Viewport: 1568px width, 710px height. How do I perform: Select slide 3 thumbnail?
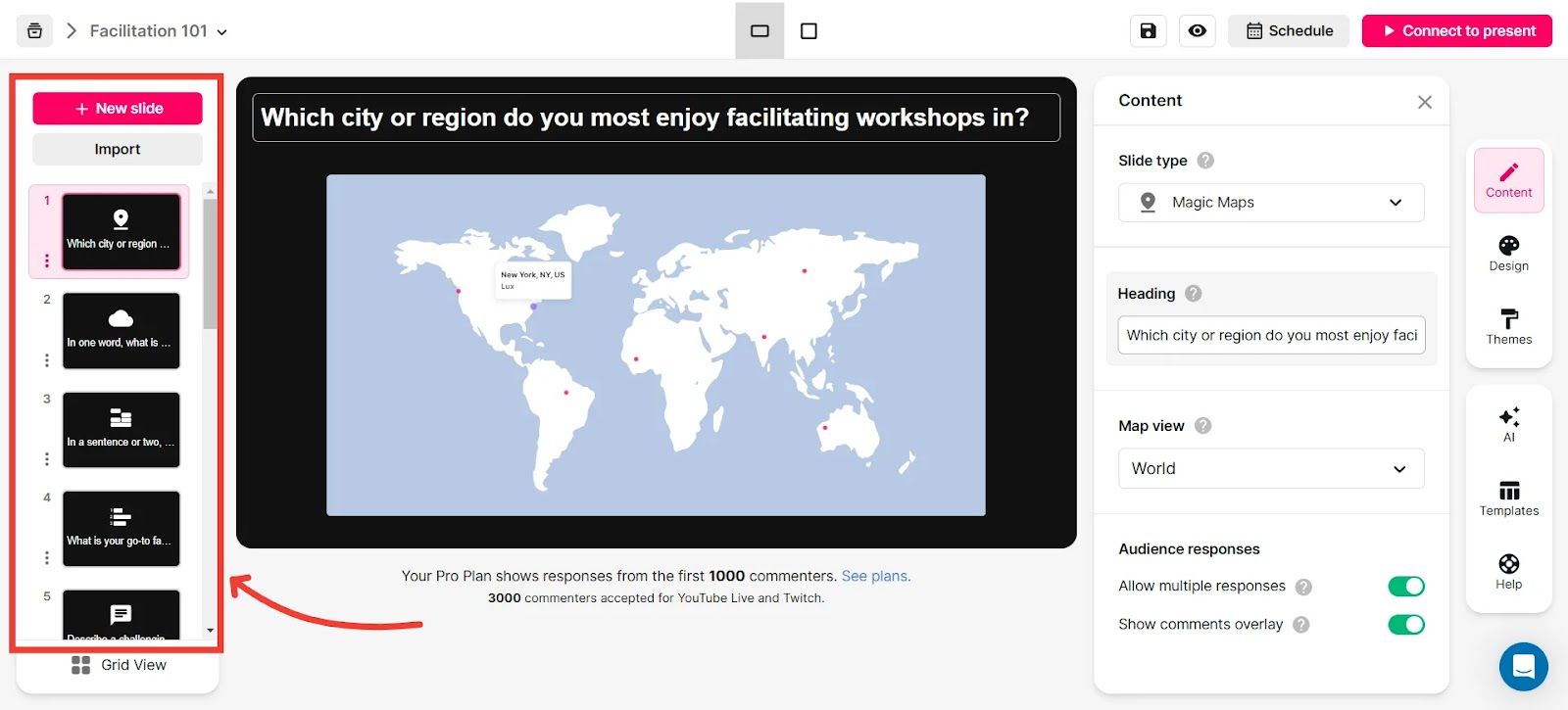(121, 430)
